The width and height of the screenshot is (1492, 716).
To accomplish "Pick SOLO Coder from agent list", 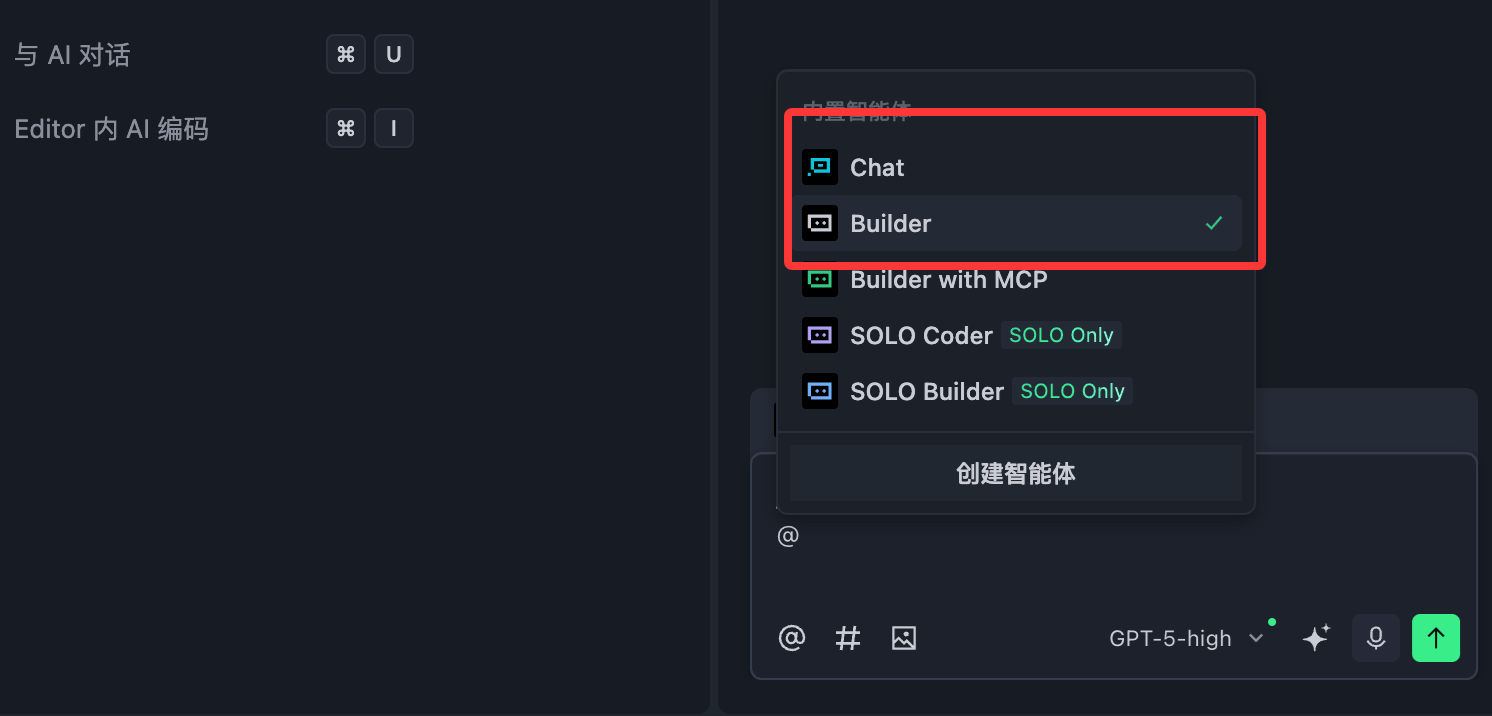I will [x=921, y=335].
